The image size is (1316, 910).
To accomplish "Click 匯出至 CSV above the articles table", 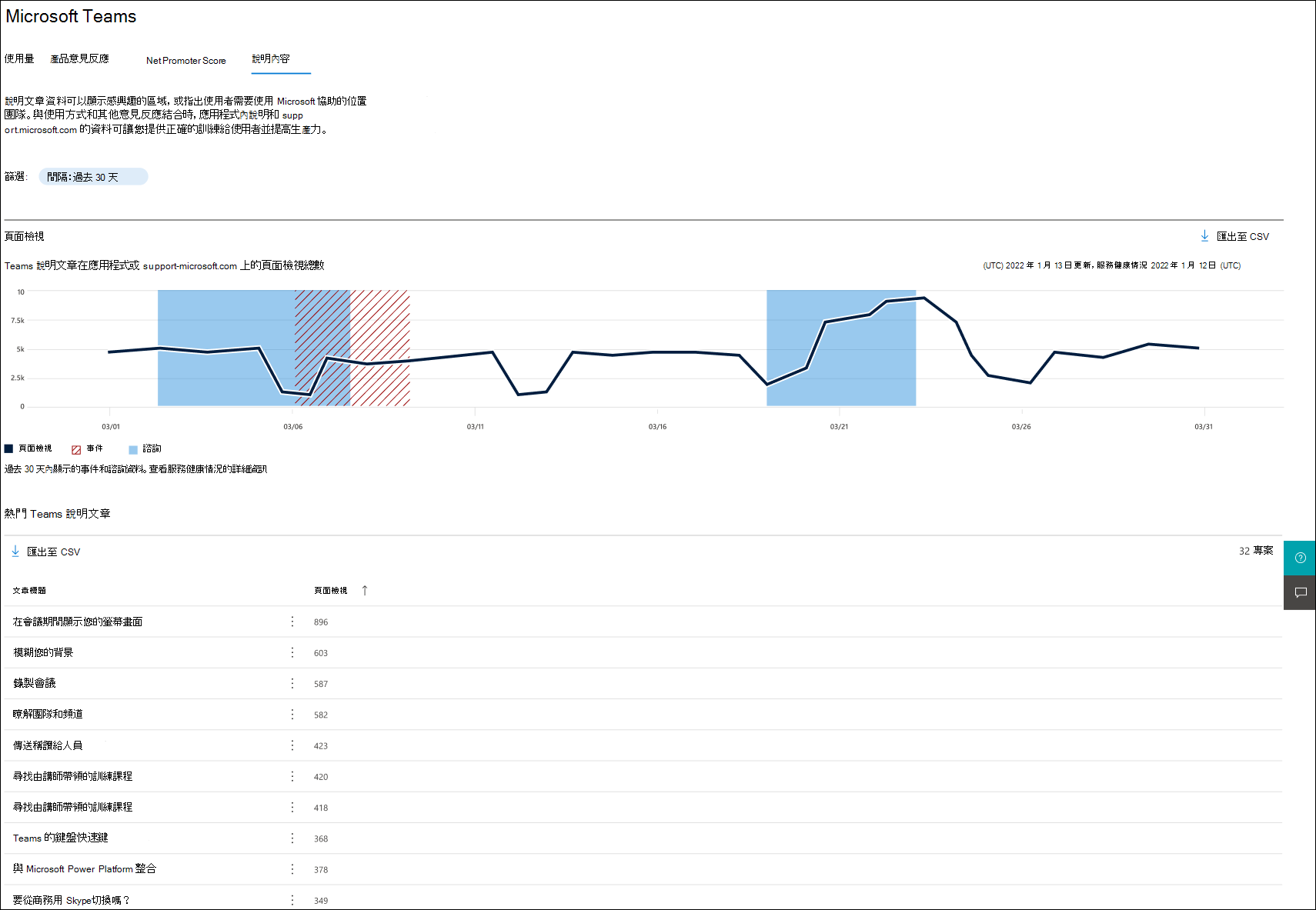I will [x=53, y=552].
